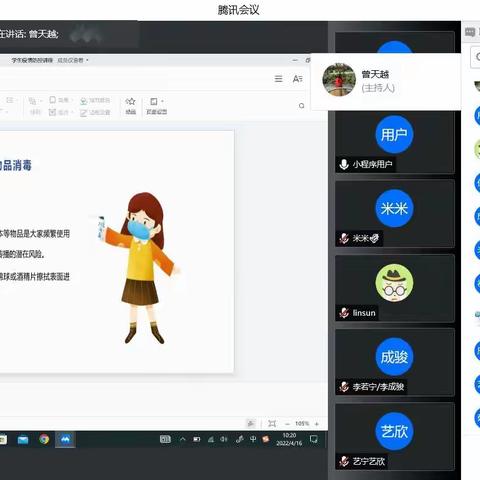
Task: Click the pen/link icon in system tray
Action: pyautogui.click(x=239, y=439)
